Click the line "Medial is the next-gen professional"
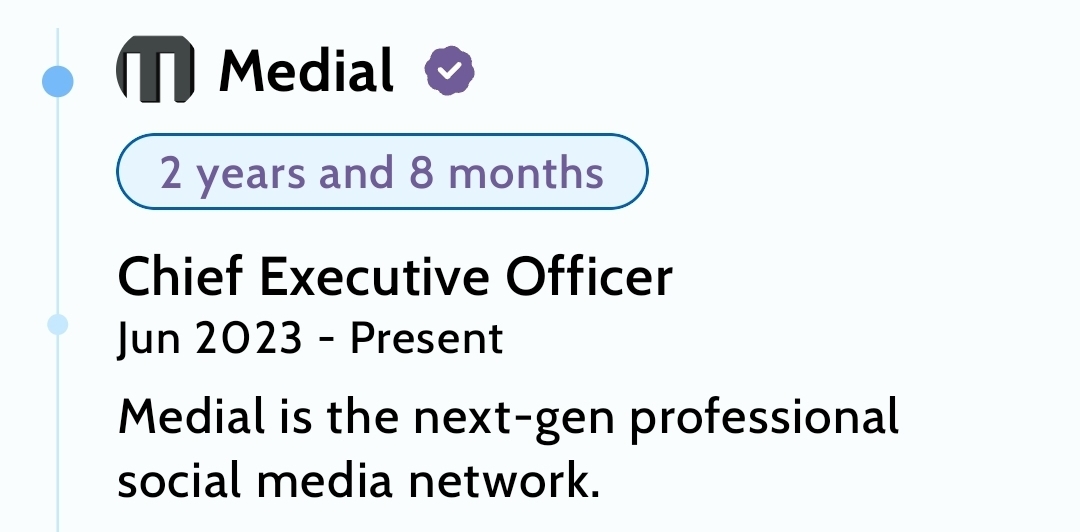Image resolution: width=1080 pixels, height=532 pixels. (508, 418)
